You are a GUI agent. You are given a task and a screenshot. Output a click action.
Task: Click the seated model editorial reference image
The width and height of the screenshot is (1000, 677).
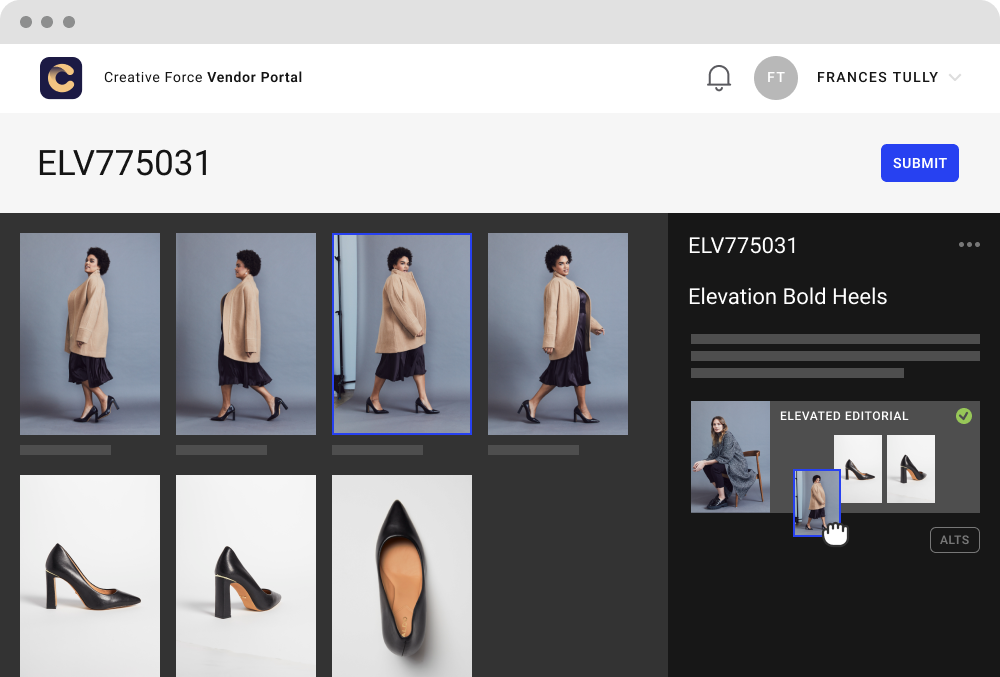(x=730, y=457)
